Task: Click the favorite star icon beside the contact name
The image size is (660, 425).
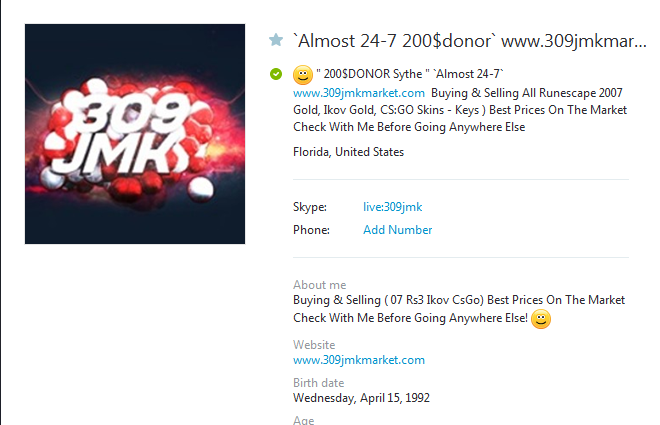Action: [x=276, y=40]
